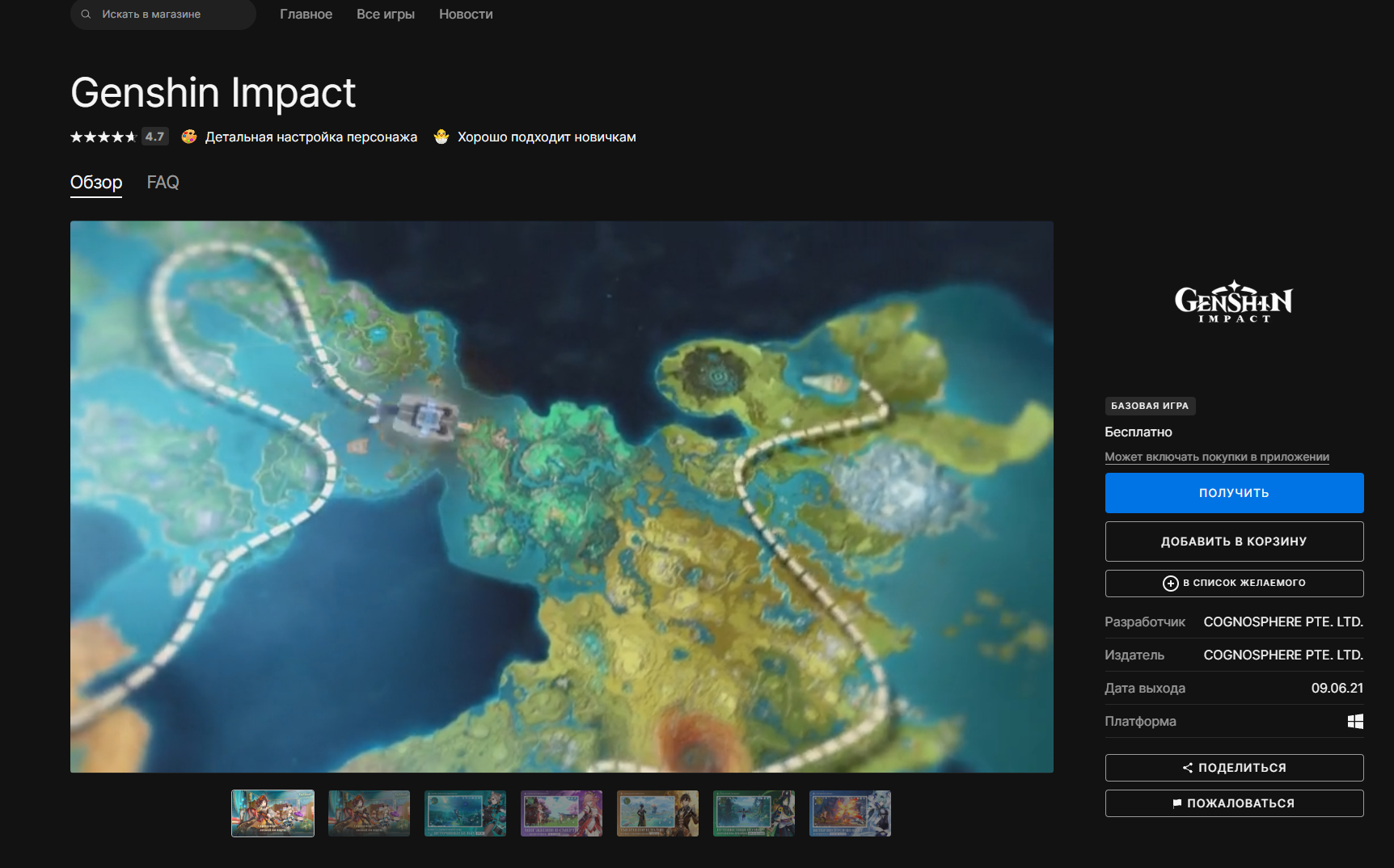Click the character customization palette icon
The width and height of the screenshot is (1394, 868).
[189, 137]
